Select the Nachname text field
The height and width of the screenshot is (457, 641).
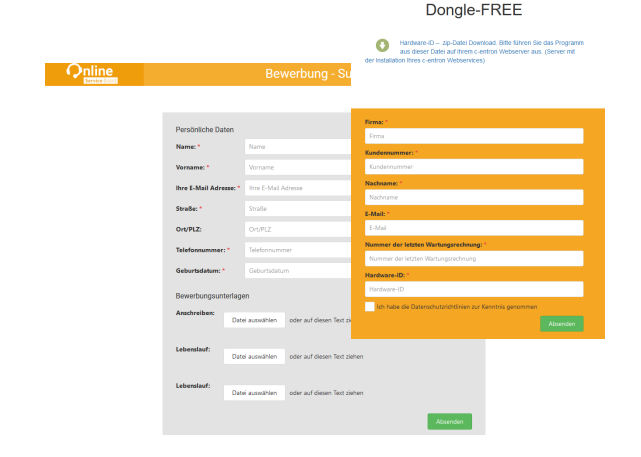click(474, 198)
